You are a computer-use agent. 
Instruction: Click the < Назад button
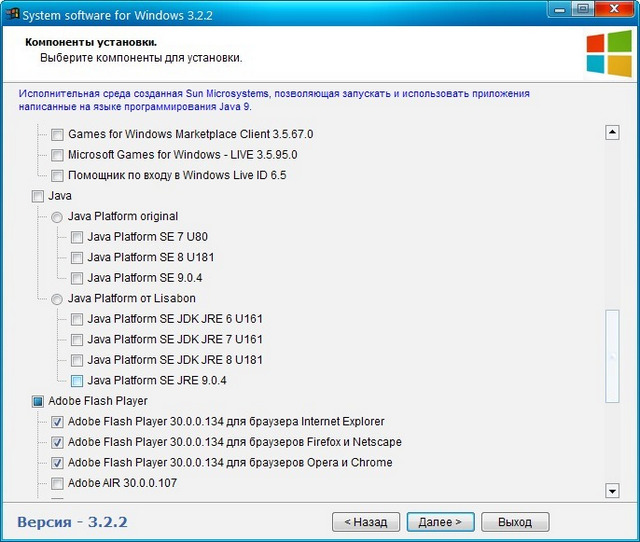tap(366, 522)
